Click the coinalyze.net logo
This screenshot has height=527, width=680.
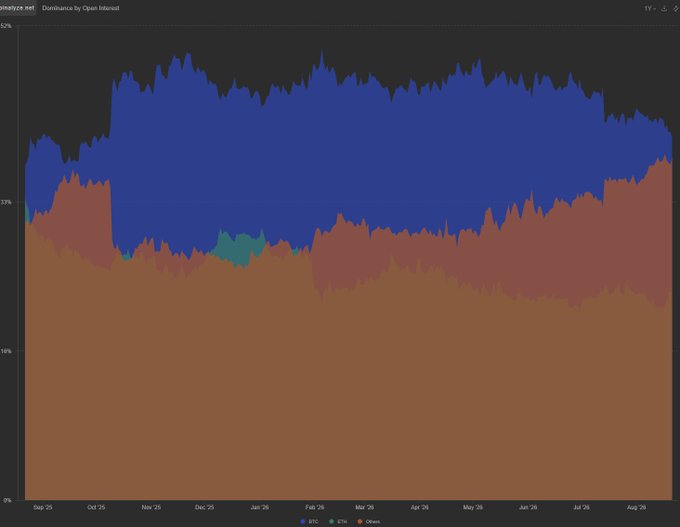click(x=17, y=8)
